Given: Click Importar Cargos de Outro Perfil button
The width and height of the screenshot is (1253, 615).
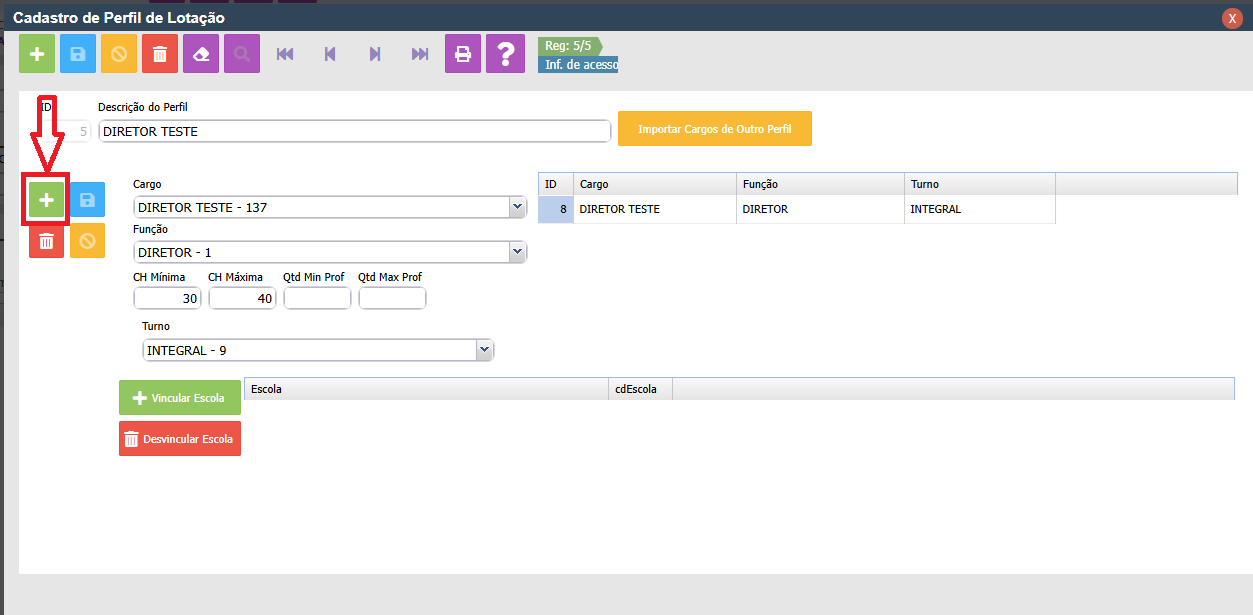Looking at the screenshot, I should pyautogui.click(x=714, y=129).
